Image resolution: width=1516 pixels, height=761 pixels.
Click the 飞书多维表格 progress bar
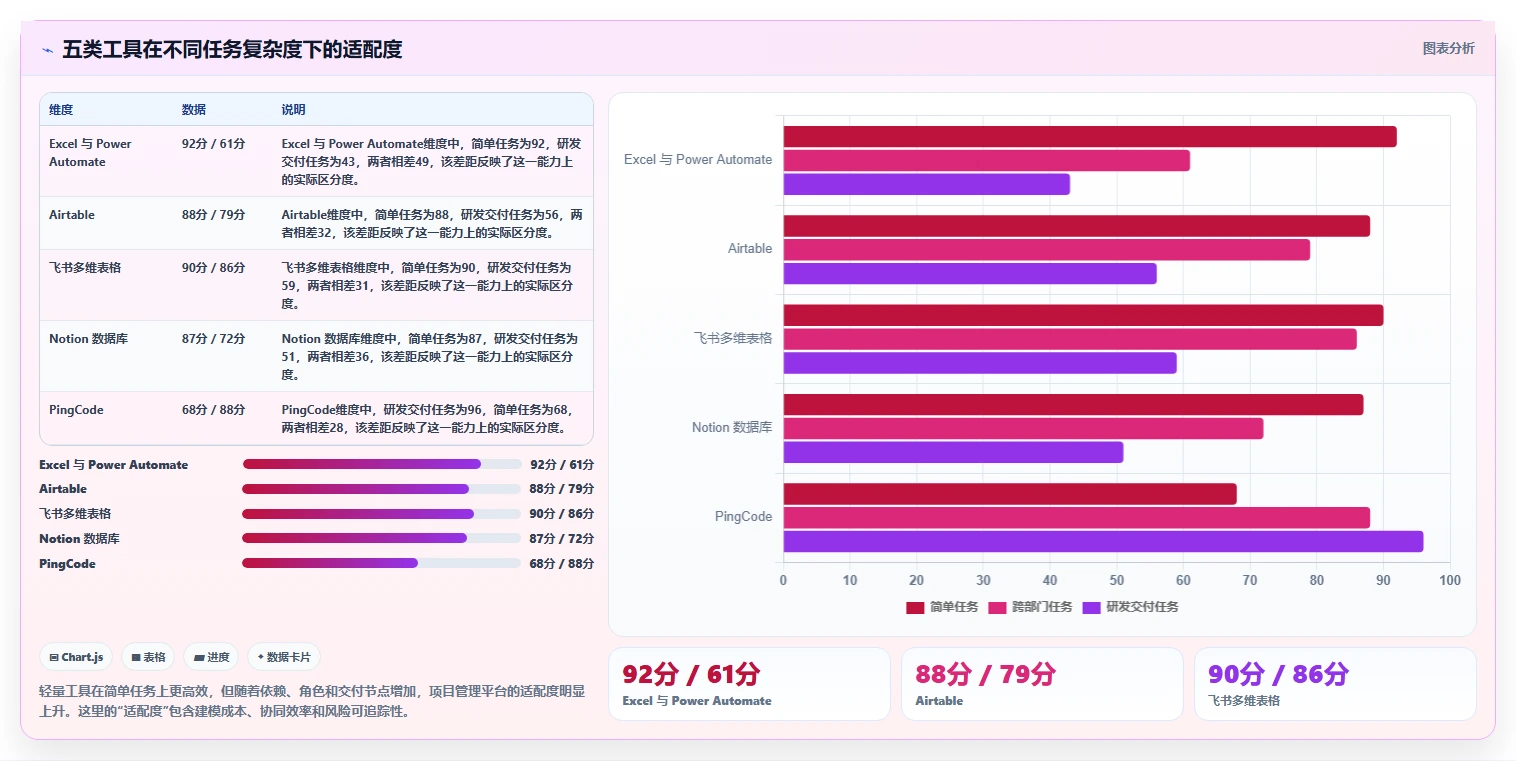tap(381, 514)
